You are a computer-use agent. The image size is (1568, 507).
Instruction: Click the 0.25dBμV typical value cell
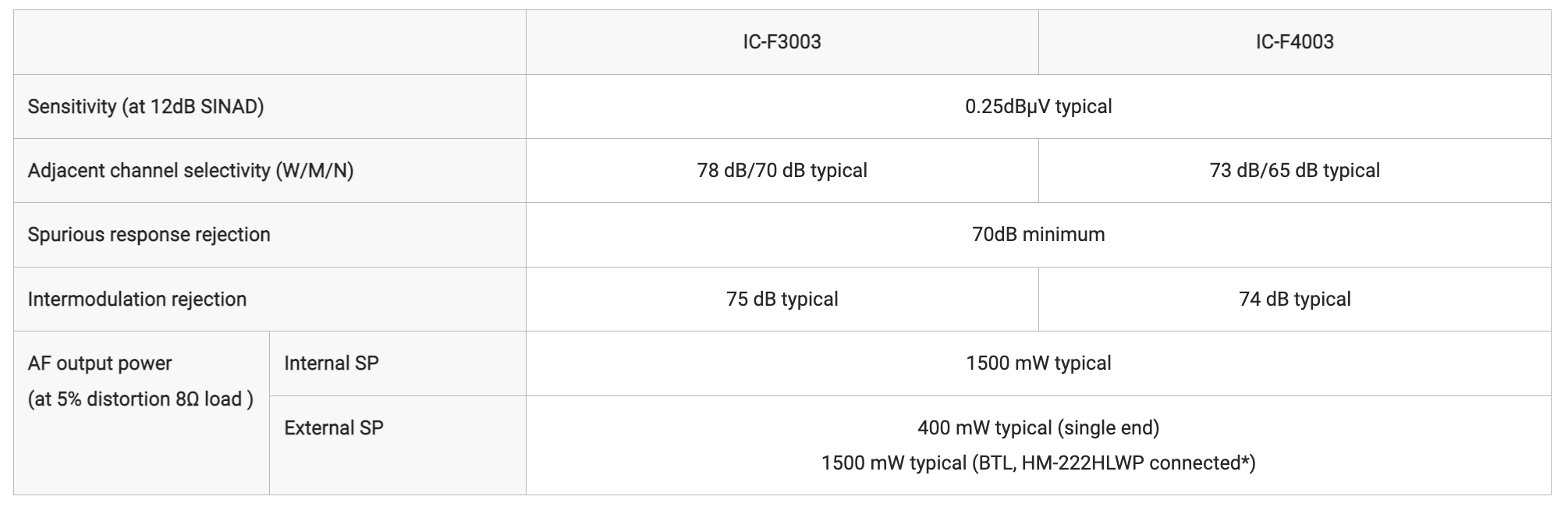click(x=1038, y=107)
